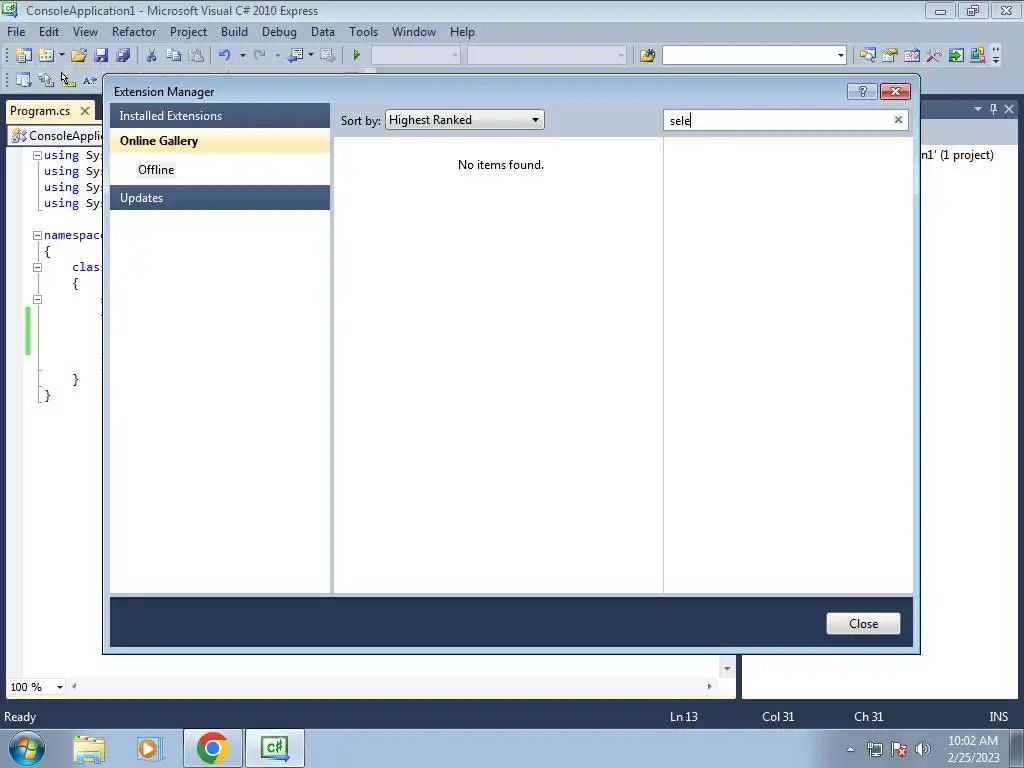Screen dimensions: 1024x768
Task: Toggle the Solution Explorer auto-hide pin
Action: coord(993,110)
